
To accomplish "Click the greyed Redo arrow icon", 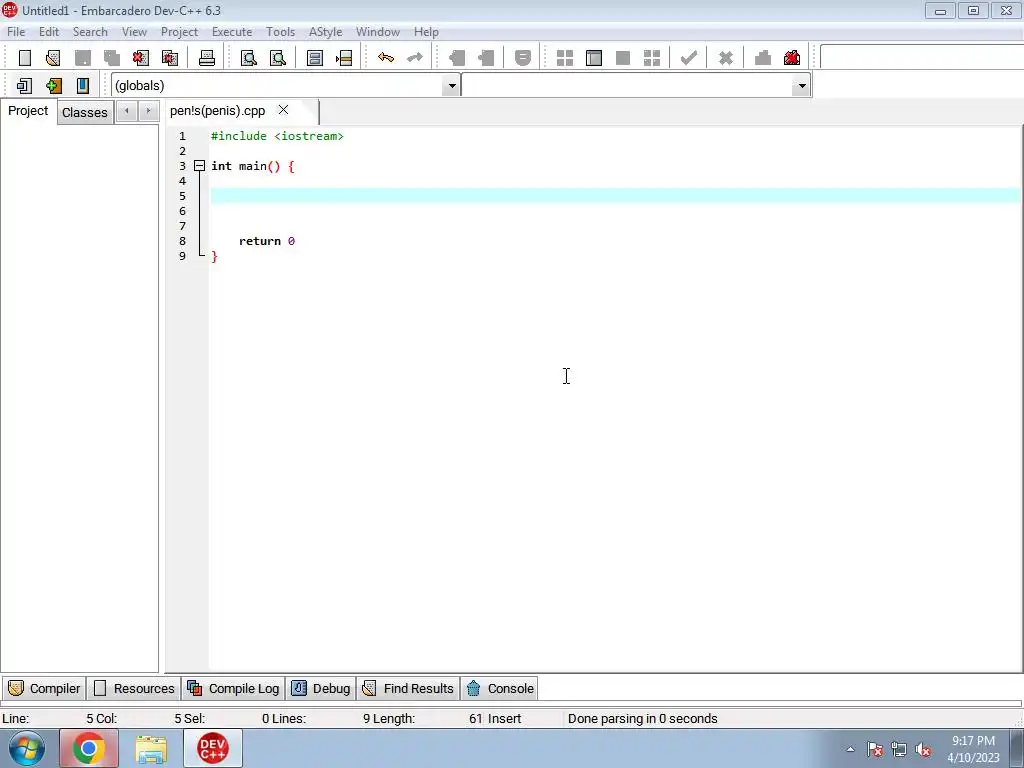I will pos(415,57).
